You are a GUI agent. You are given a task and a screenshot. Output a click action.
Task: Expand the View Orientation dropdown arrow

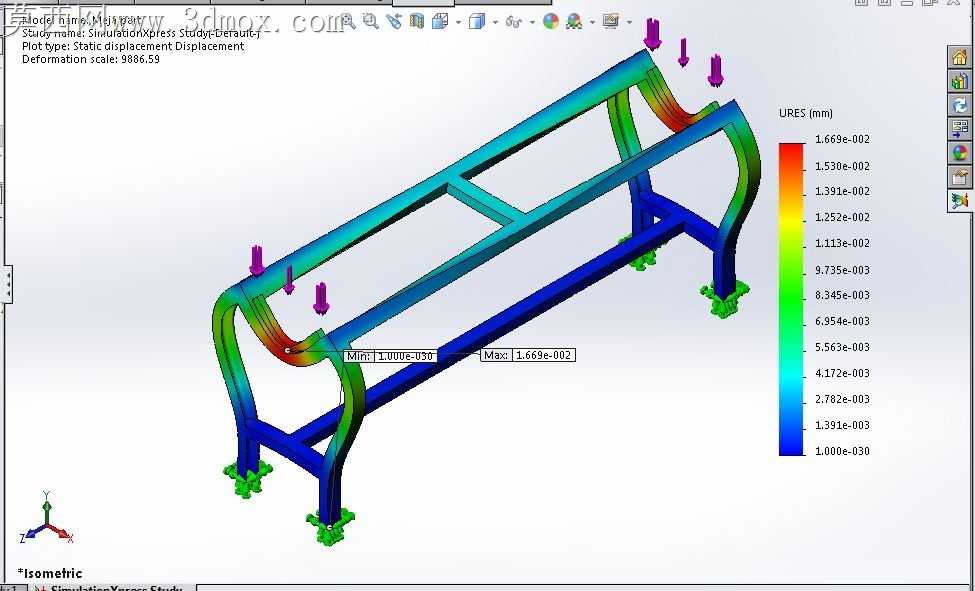(458, 22)
